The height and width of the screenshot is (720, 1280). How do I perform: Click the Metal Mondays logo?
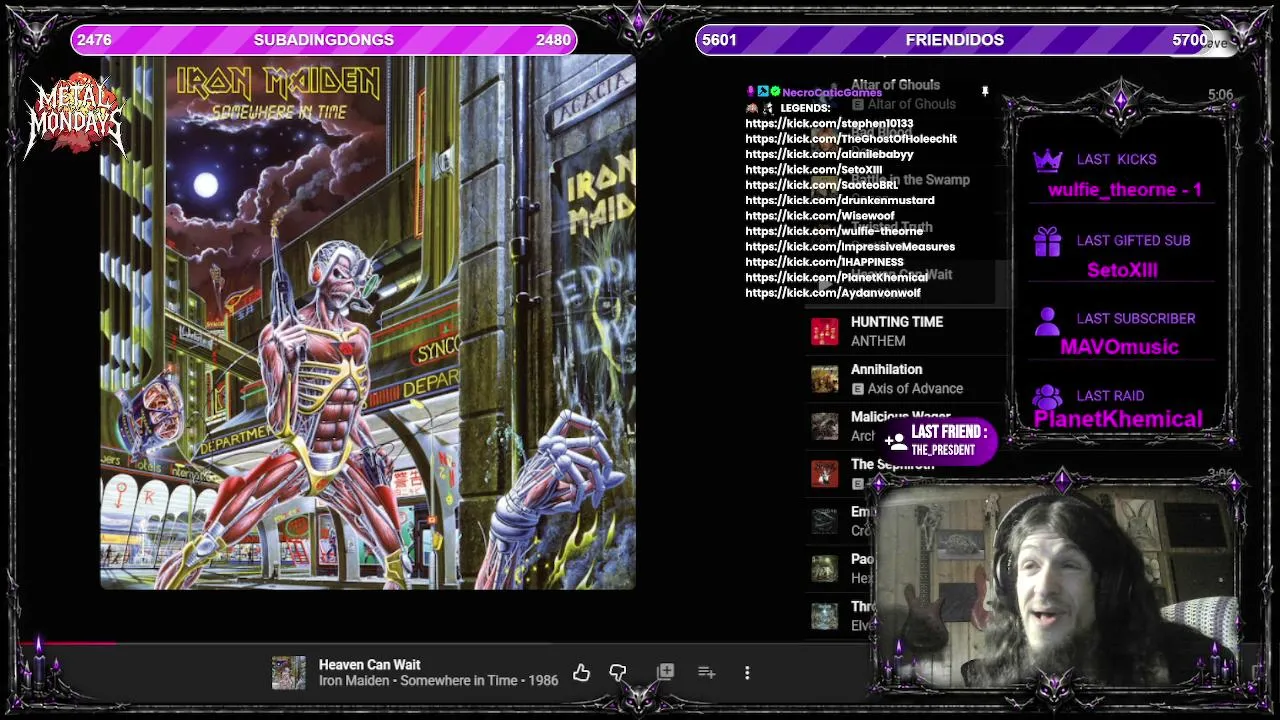pos(75,115)
